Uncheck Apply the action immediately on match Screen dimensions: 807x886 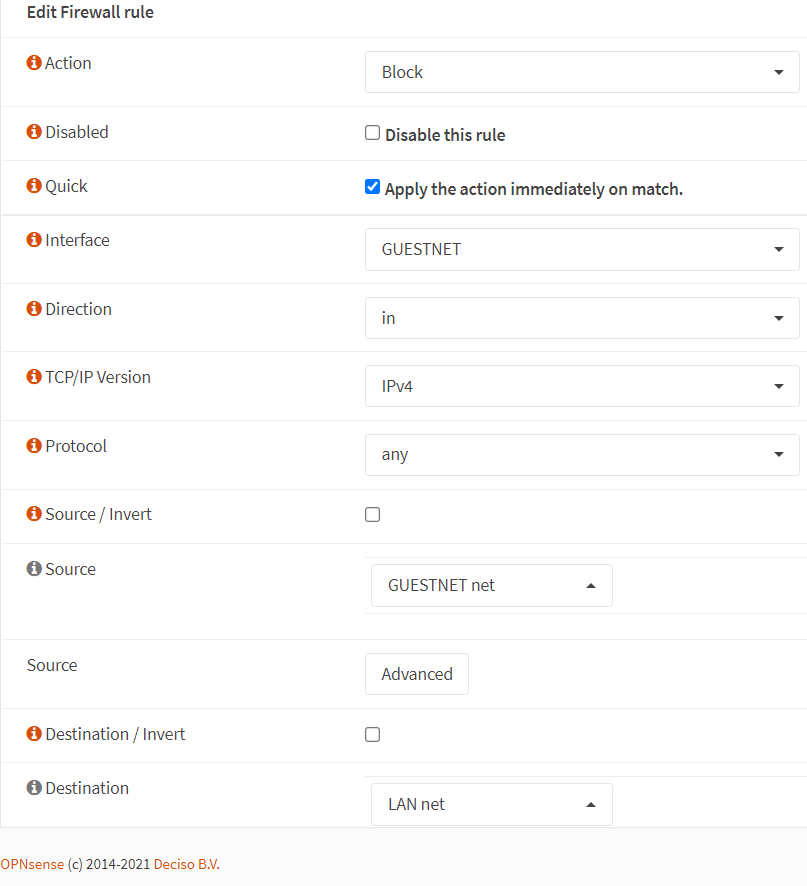tap(373, 187)
